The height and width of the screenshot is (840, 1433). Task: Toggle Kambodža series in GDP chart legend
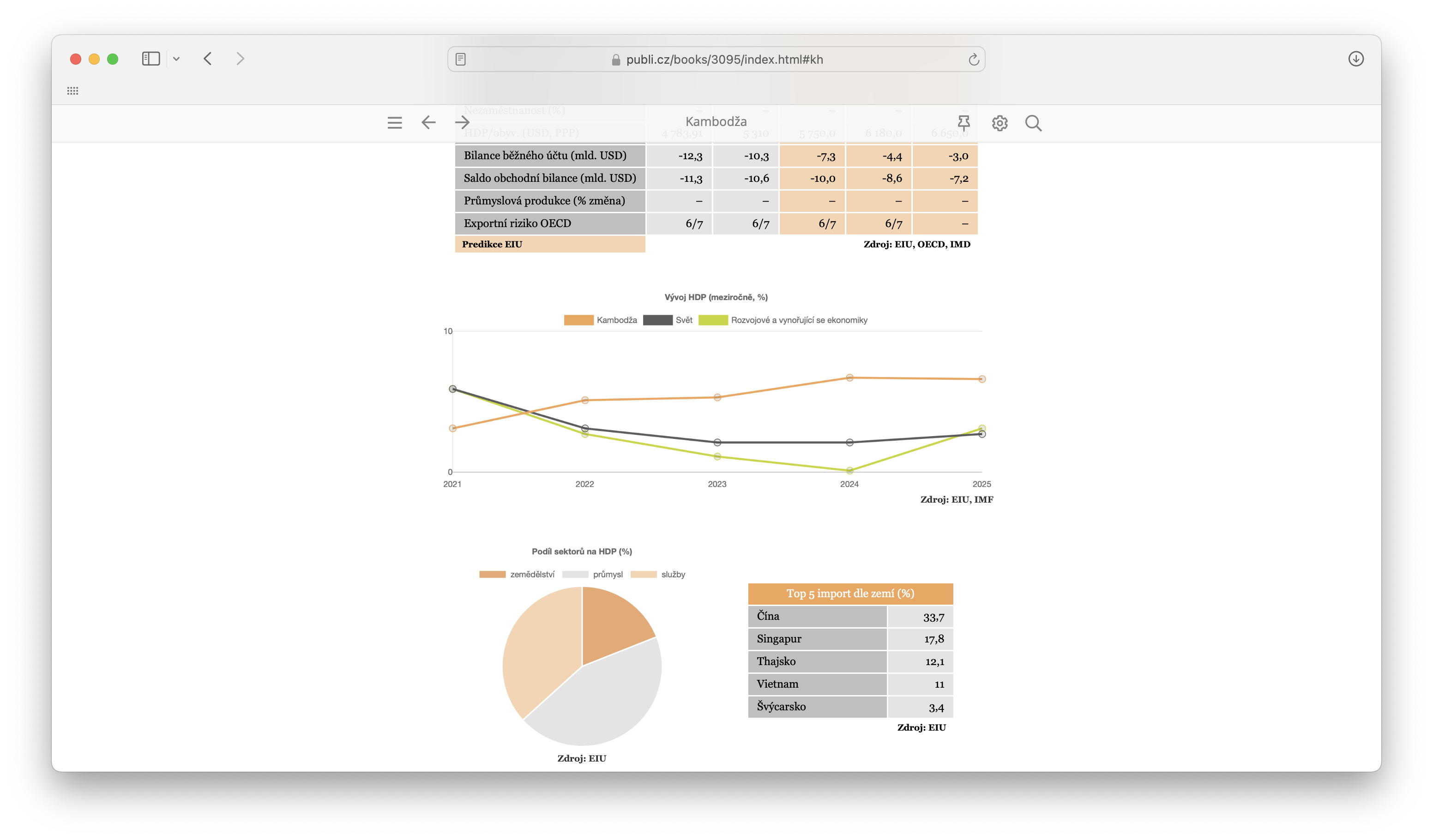click(600, 320)
